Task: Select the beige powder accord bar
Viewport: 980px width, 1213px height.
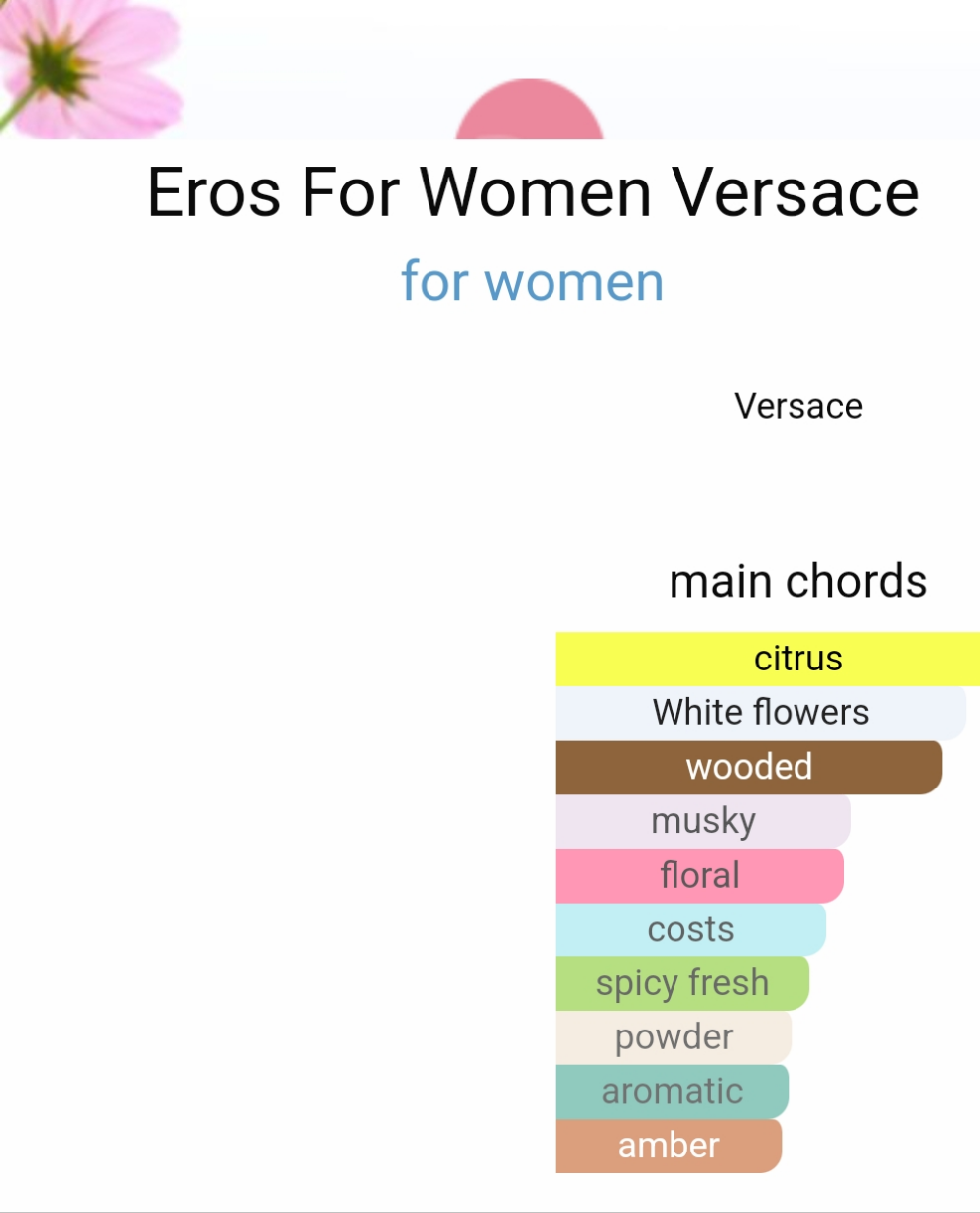Action: tap(674, 1037)
